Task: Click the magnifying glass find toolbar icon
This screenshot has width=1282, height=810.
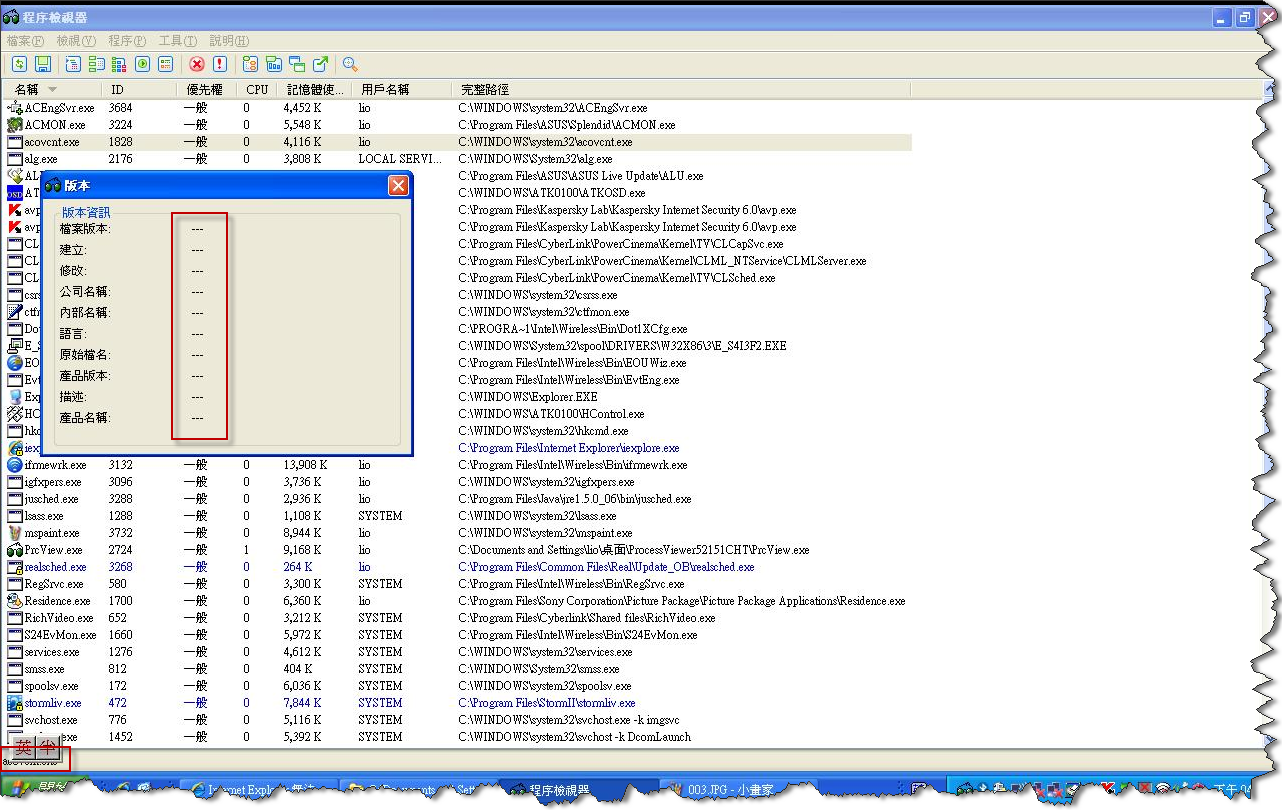Action: (350, 64)
